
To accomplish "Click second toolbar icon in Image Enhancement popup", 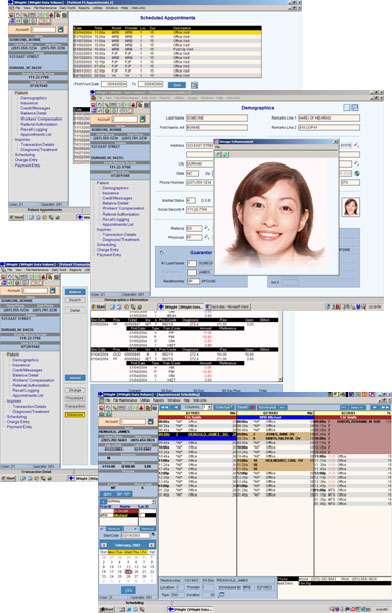I will point(226,155).
